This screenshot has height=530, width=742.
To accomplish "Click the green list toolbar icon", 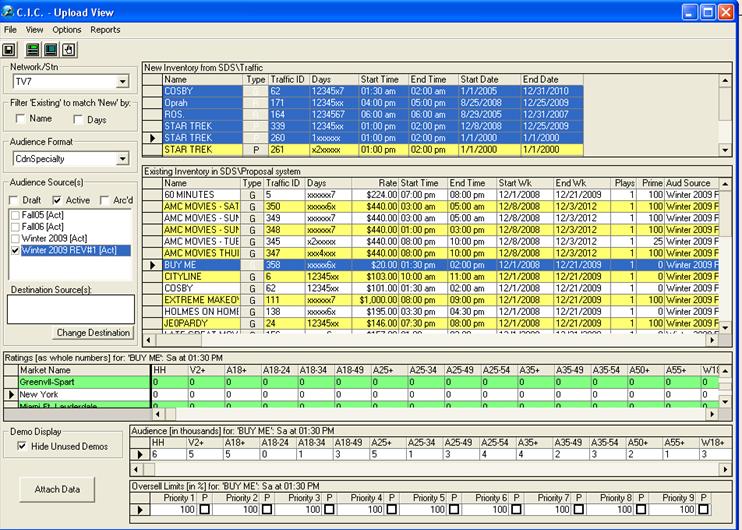I will [32, 48].
